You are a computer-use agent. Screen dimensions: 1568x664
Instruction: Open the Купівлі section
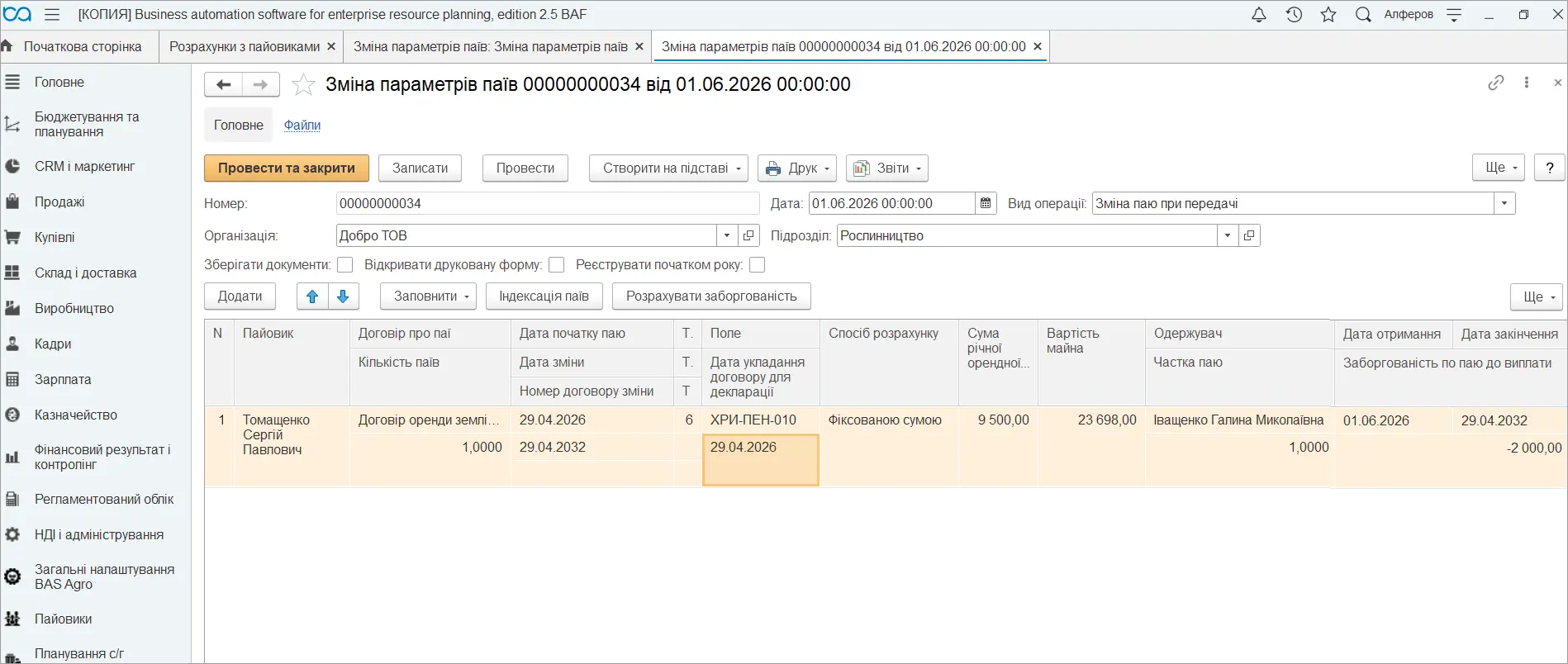point(96,237)
